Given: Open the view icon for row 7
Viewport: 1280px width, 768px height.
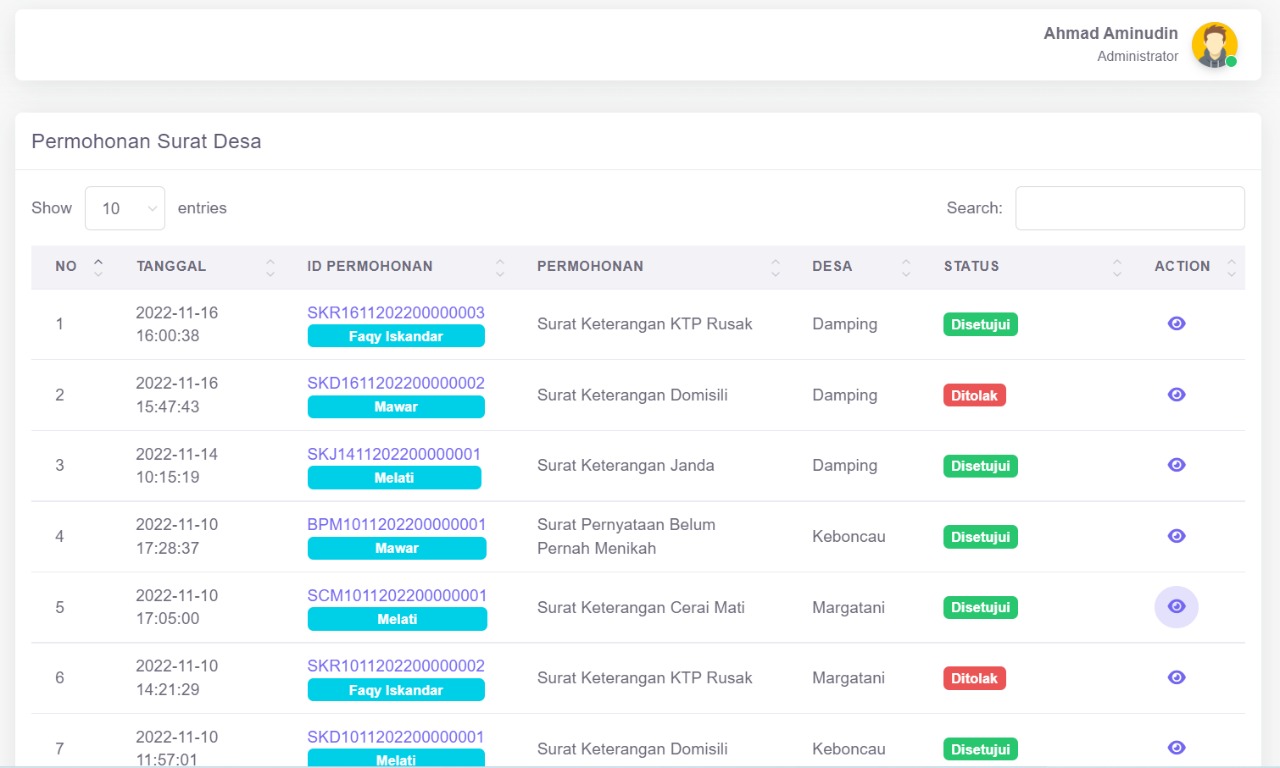Looking at the screenshot, I should pyautogui.click(x=1176, y=748).
